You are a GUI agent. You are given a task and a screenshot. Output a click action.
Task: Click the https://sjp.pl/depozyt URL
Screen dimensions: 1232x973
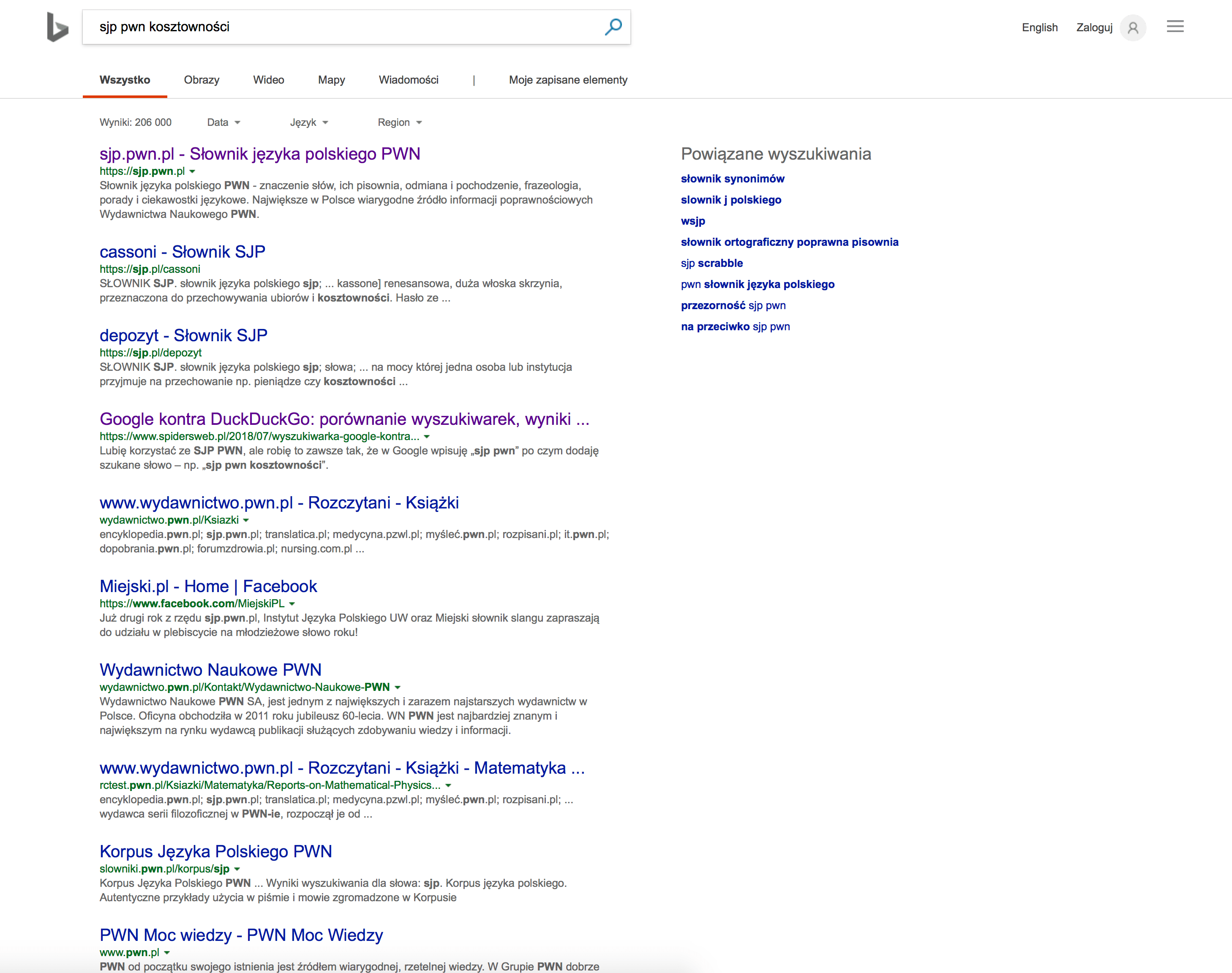(x=150, y=353)
